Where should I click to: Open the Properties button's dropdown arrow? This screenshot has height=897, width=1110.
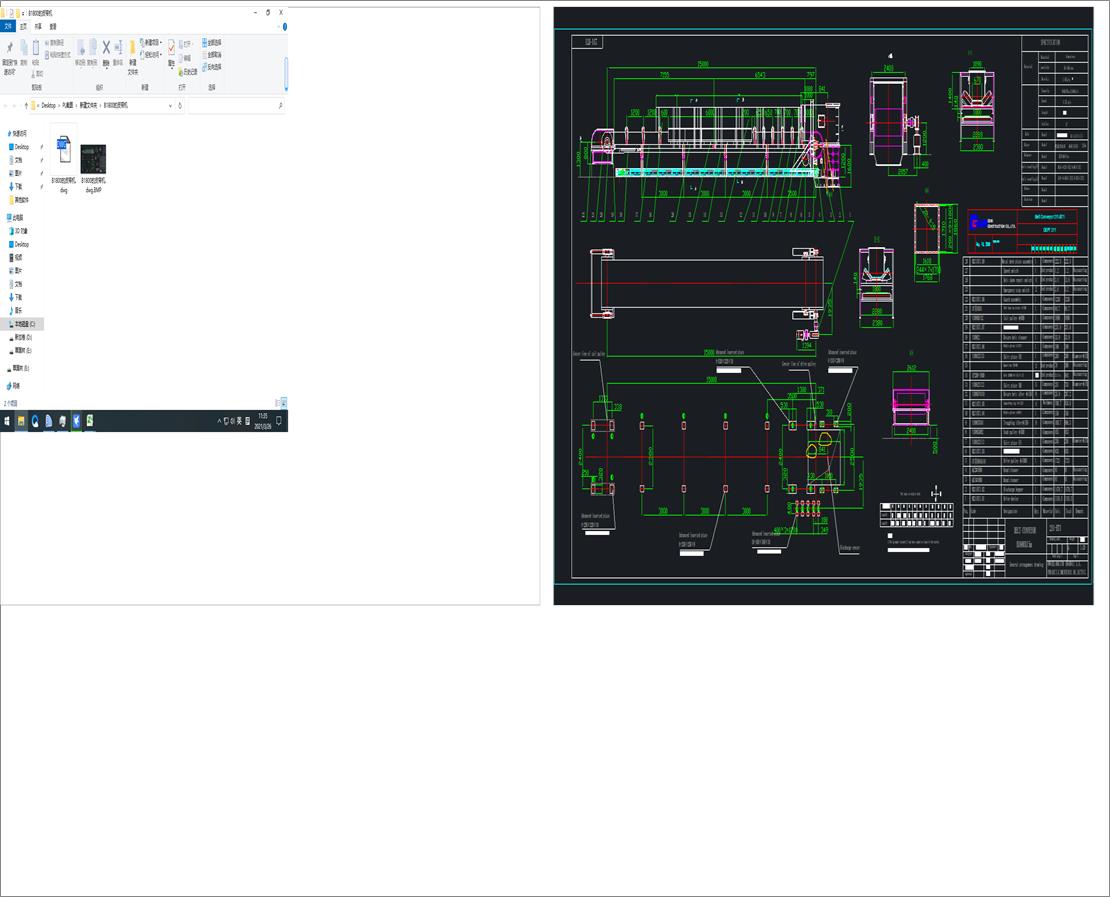[x=171, y=68]
